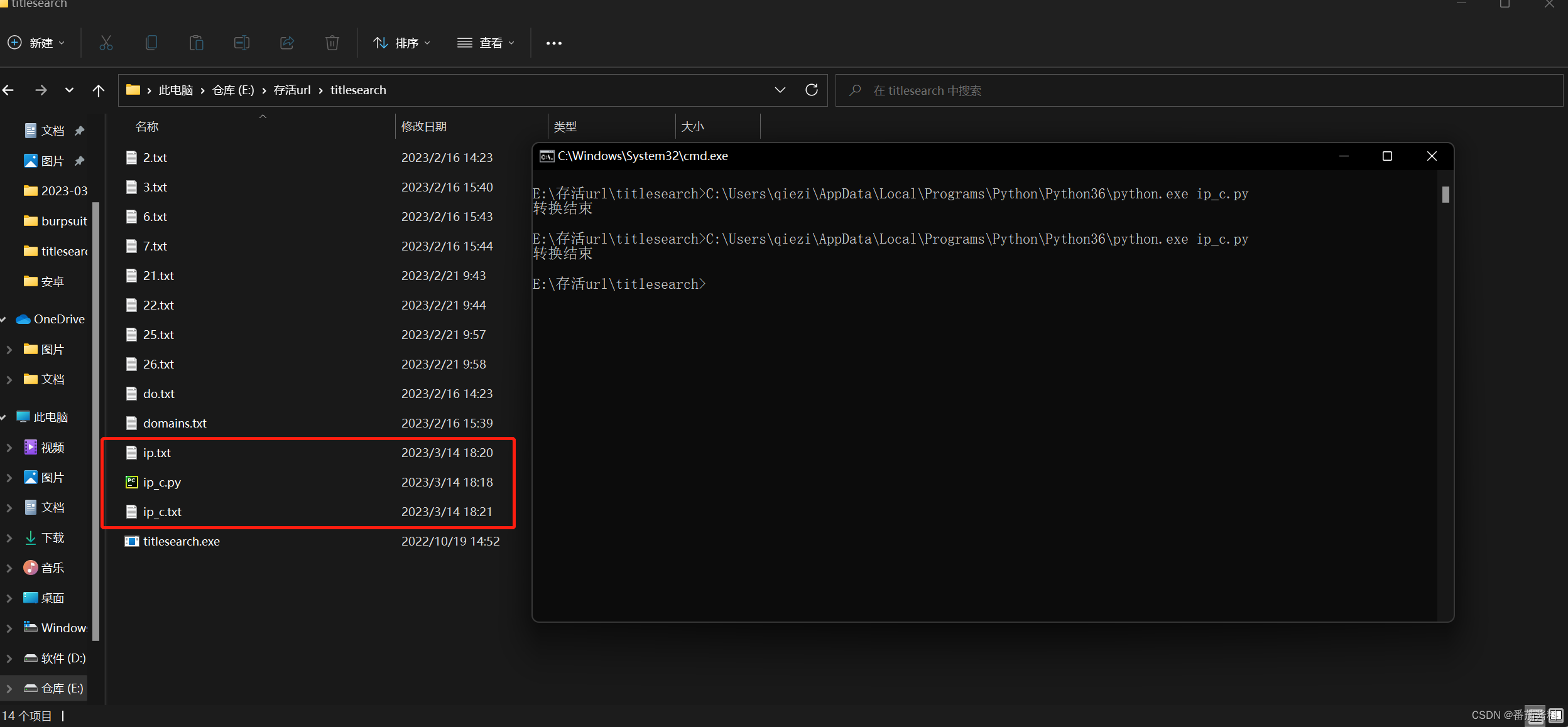Viewport: 1568px width, 727px height.
Task: Click cmd.exe title bar icon
Action: pos(547,156)
